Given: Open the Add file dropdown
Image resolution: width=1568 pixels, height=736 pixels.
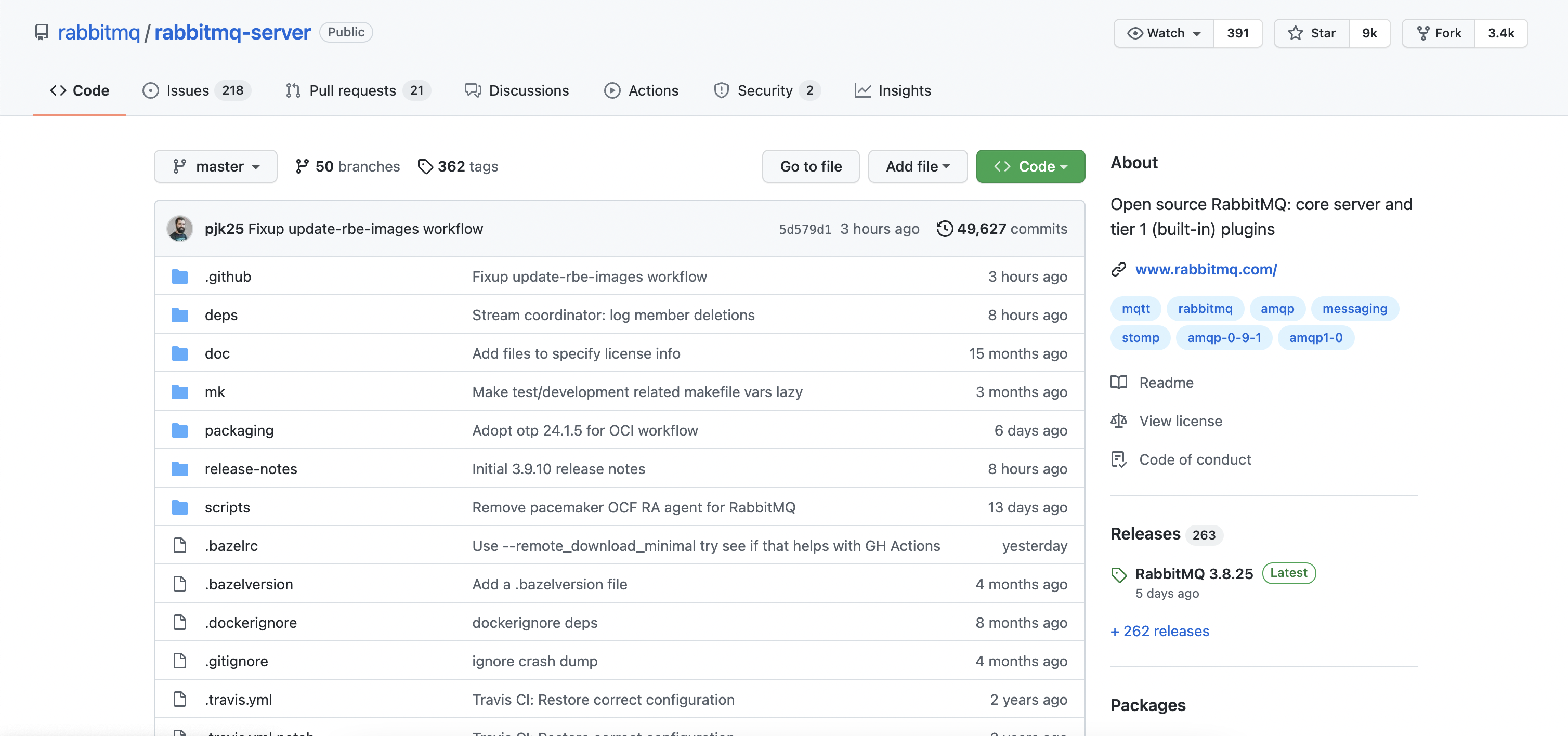Looking at the screenshot, I should click(x=917, y=166).
